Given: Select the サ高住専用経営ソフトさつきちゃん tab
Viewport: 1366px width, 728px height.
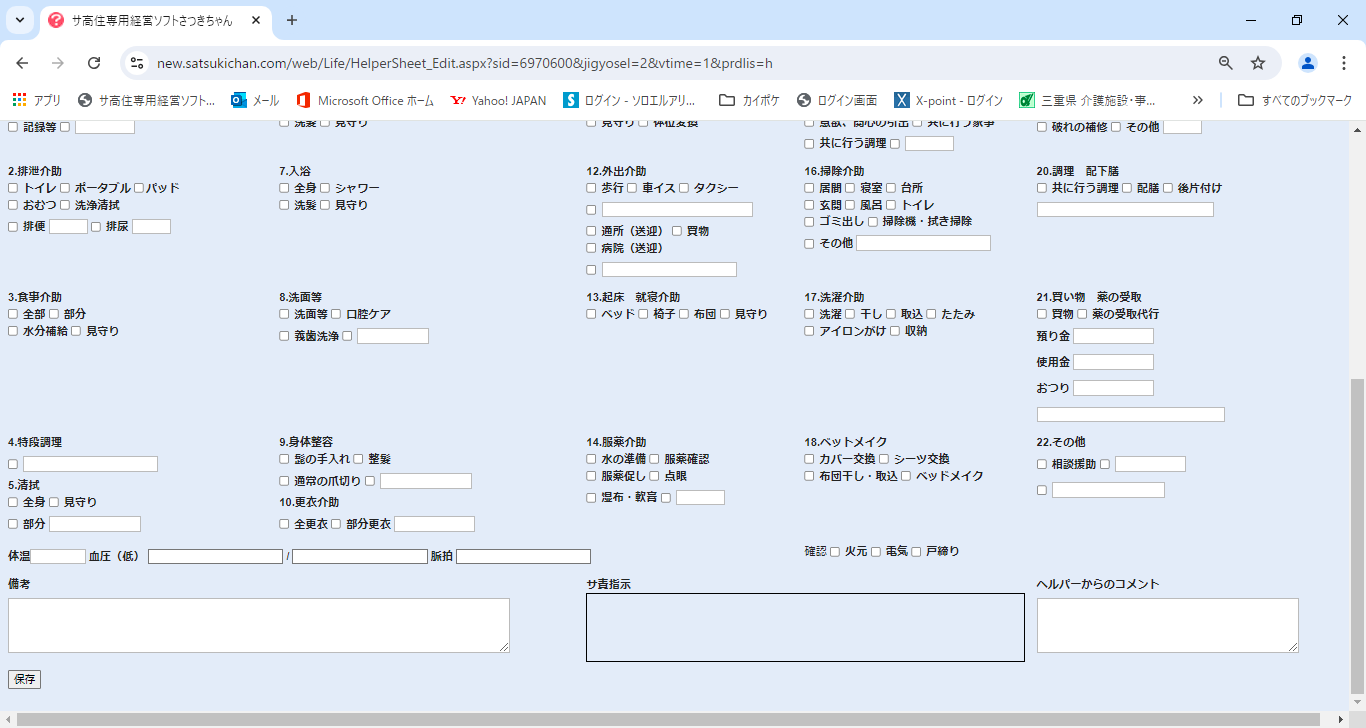Looking at the screenshot, I should [x=150, y=20].
